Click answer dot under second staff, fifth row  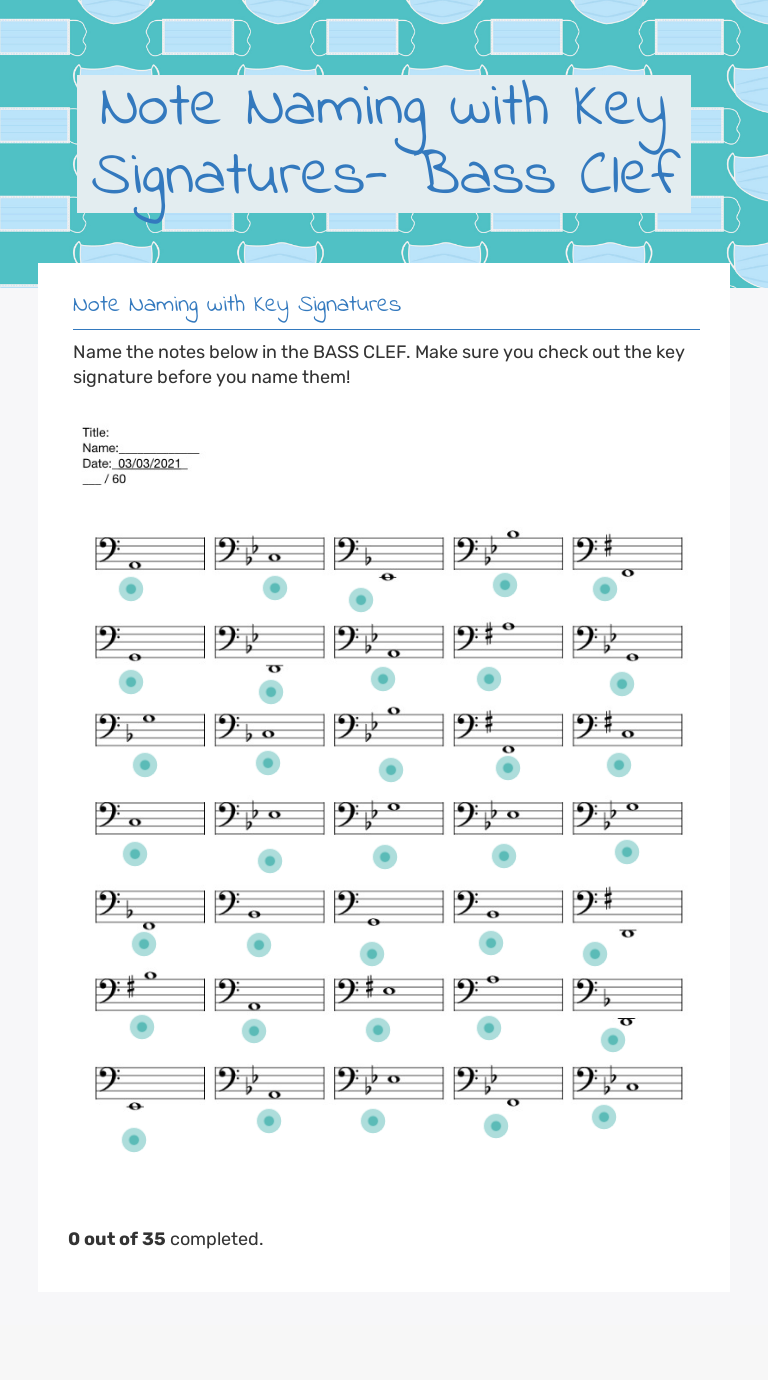tap(259, 944)
